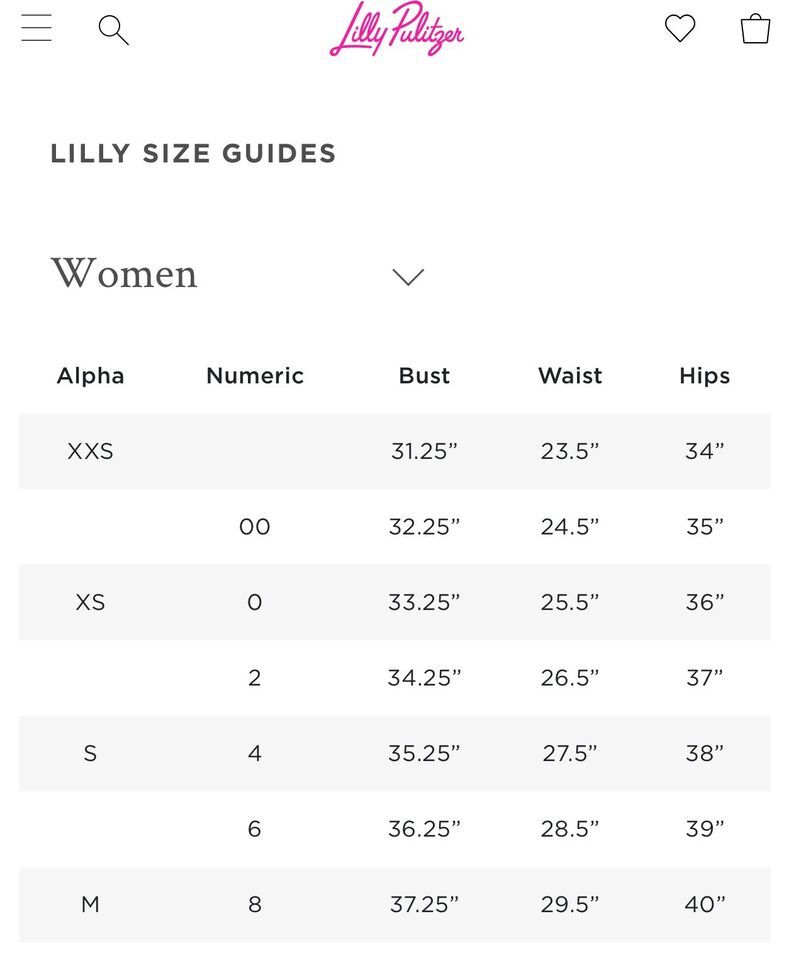Open the wishlist heart icon
Viewport: 801px width, 960px height.
(680, 28)
